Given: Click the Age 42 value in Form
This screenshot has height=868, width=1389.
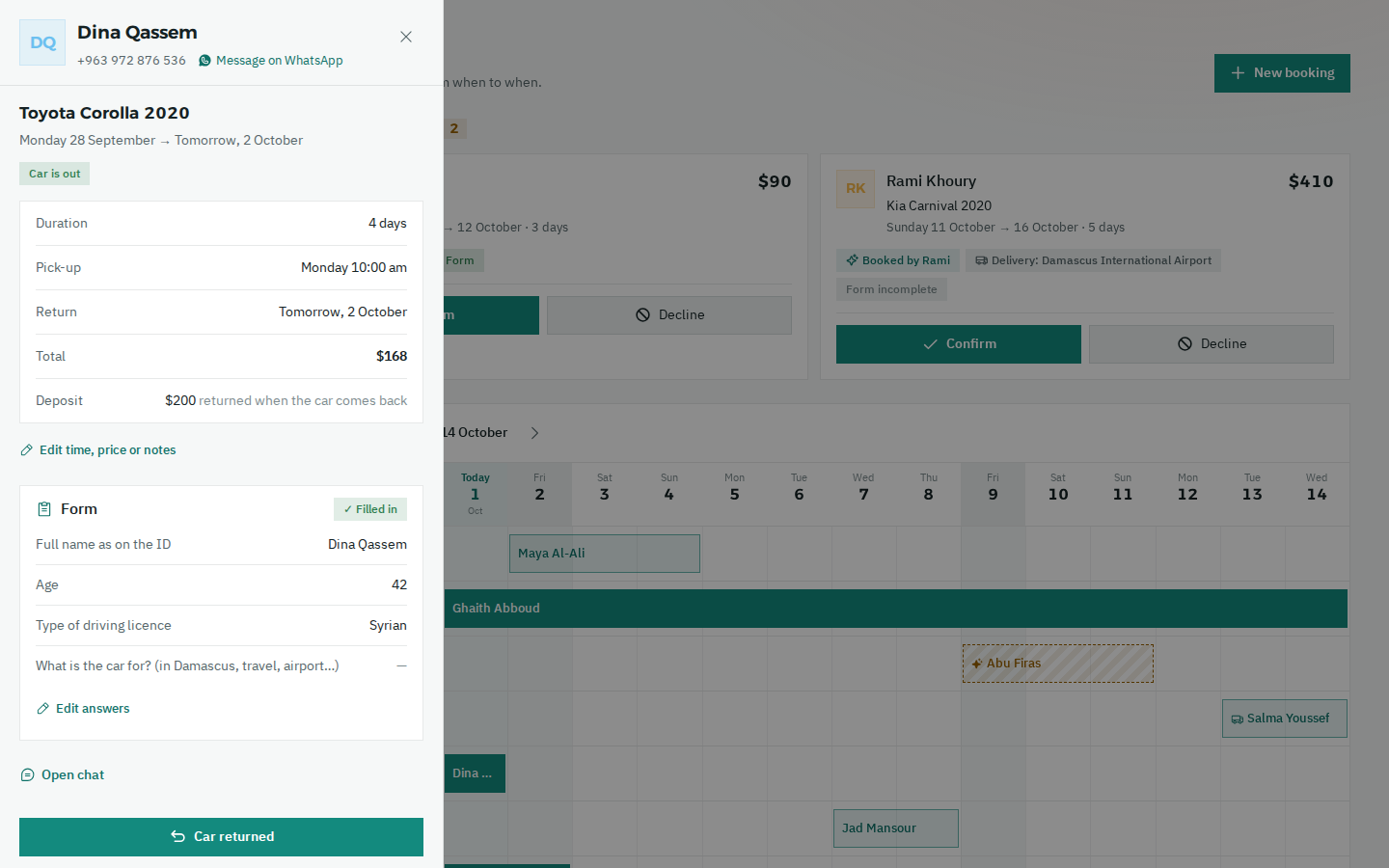Looking at the screenshot, I should pyautogui.click(x=399, y=585).
